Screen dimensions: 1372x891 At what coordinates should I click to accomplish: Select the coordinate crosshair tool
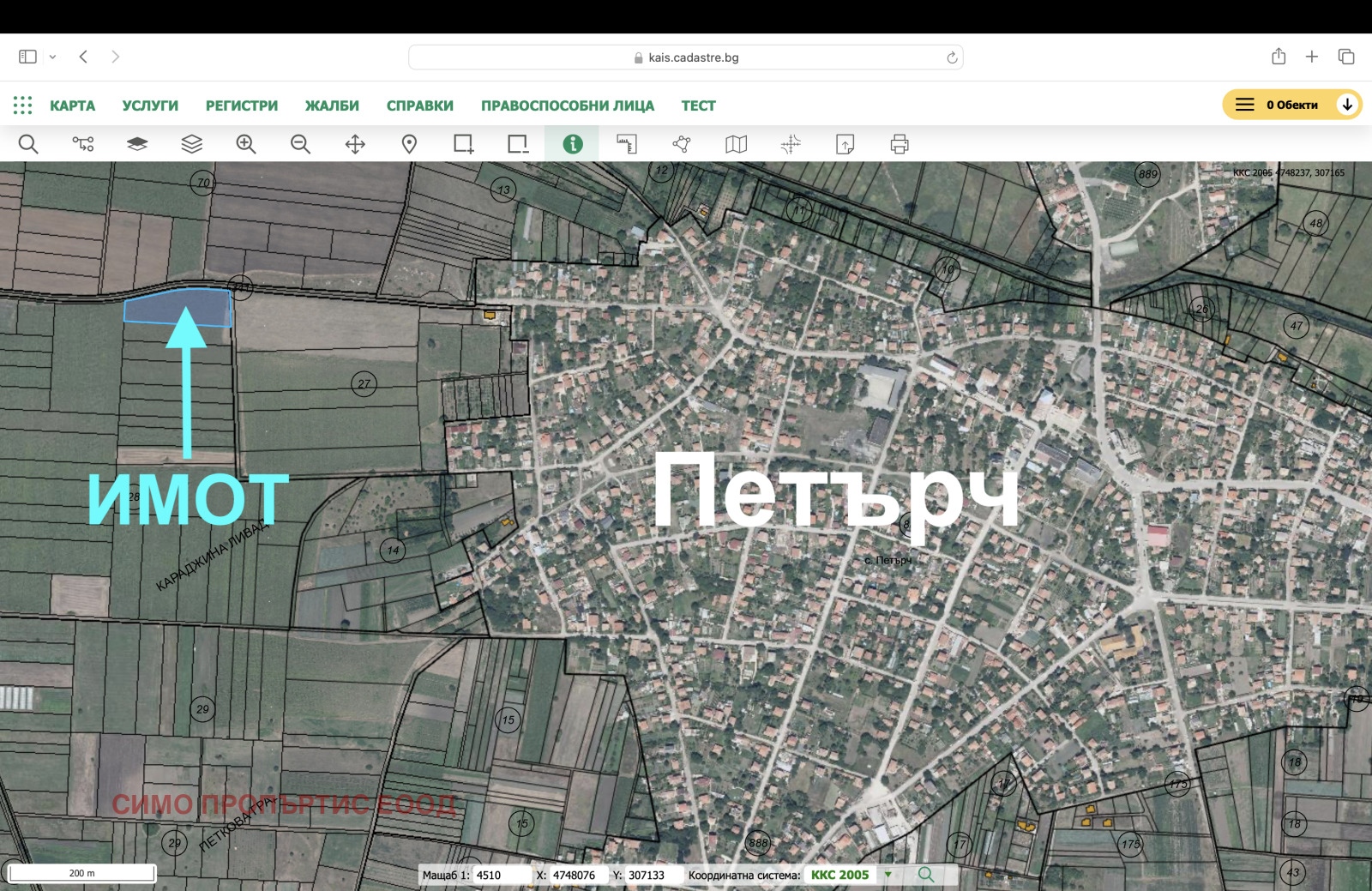click(x=791, y=144)
